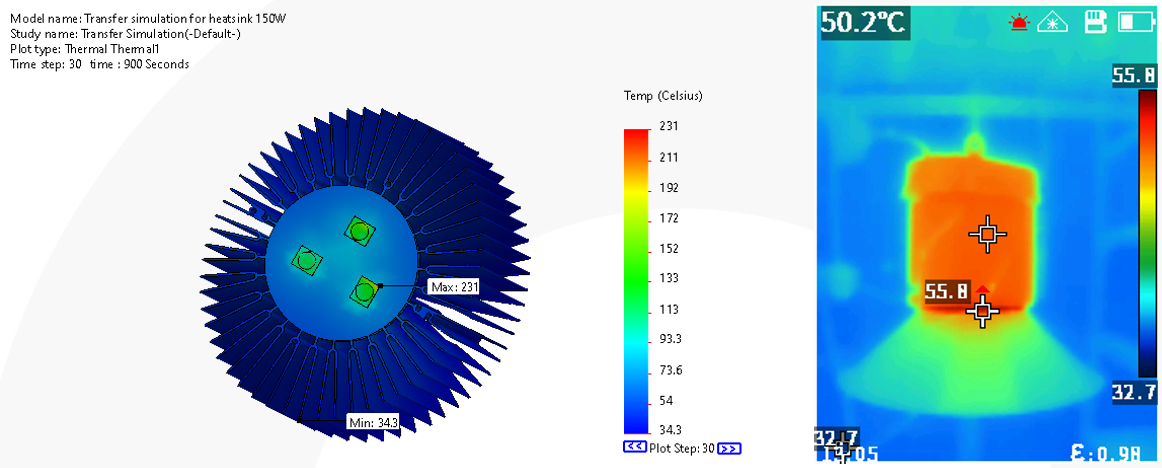Image resolution: width=1162 pixels, height=468 pixels.
Task: Click the simulation temperature color bar
Action: [x=636, y=281]
